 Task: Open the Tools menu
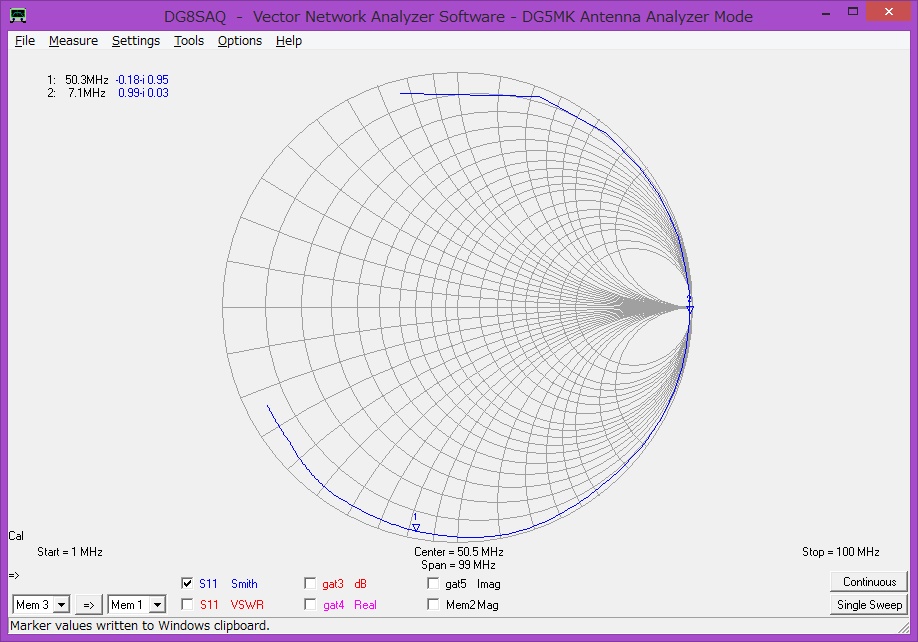coord(189,40)
